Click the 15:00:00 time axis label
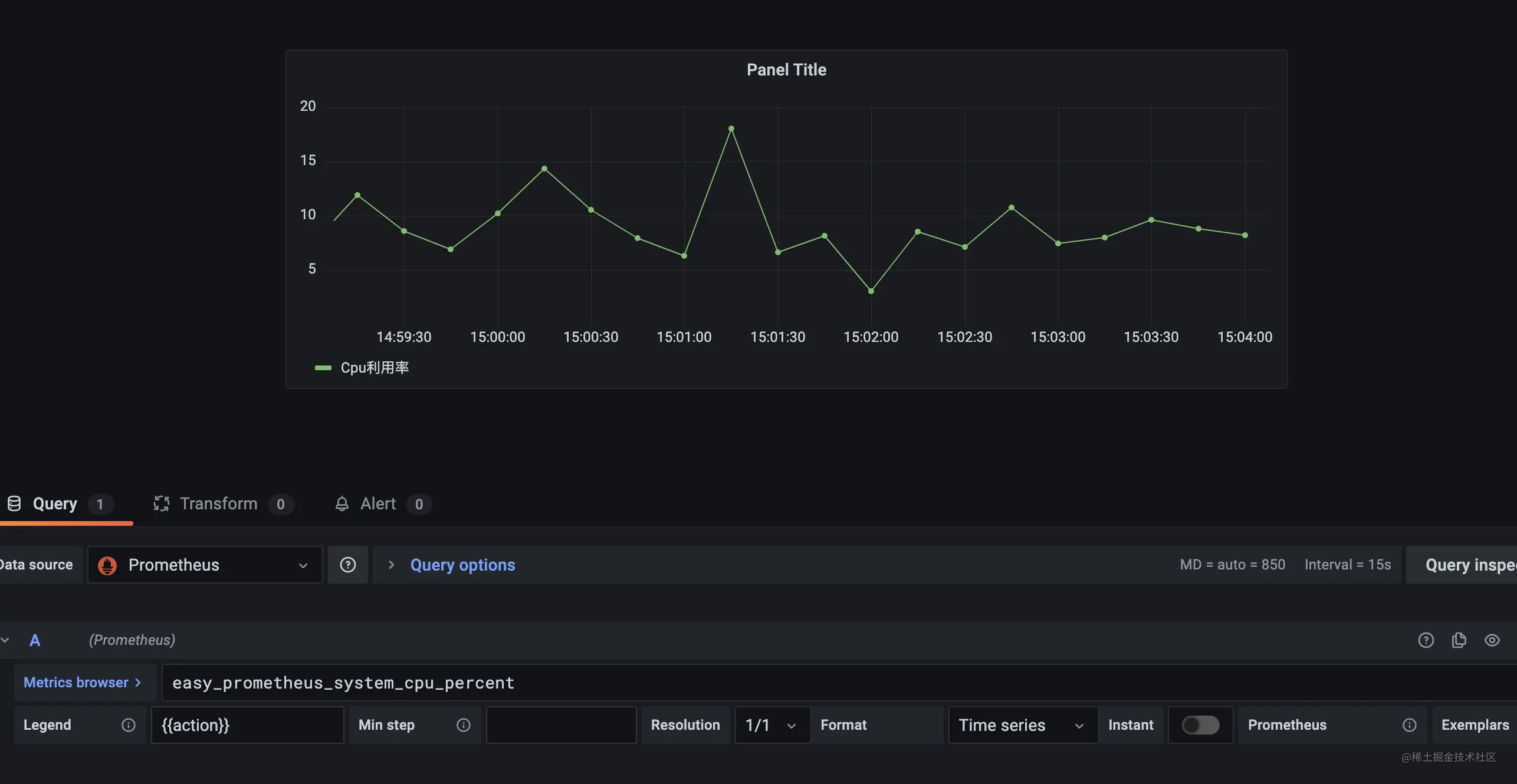 tap(497, 337)
